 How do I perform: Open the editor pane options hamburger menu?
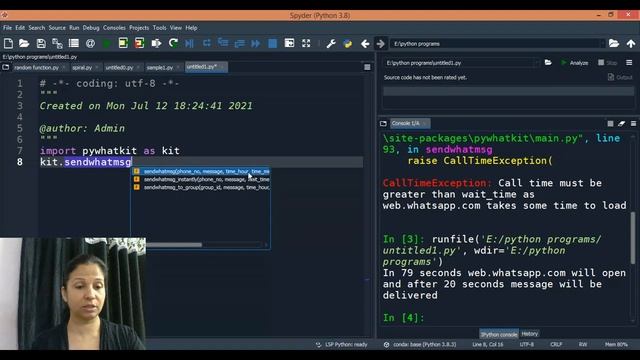[x=367, y=67]
